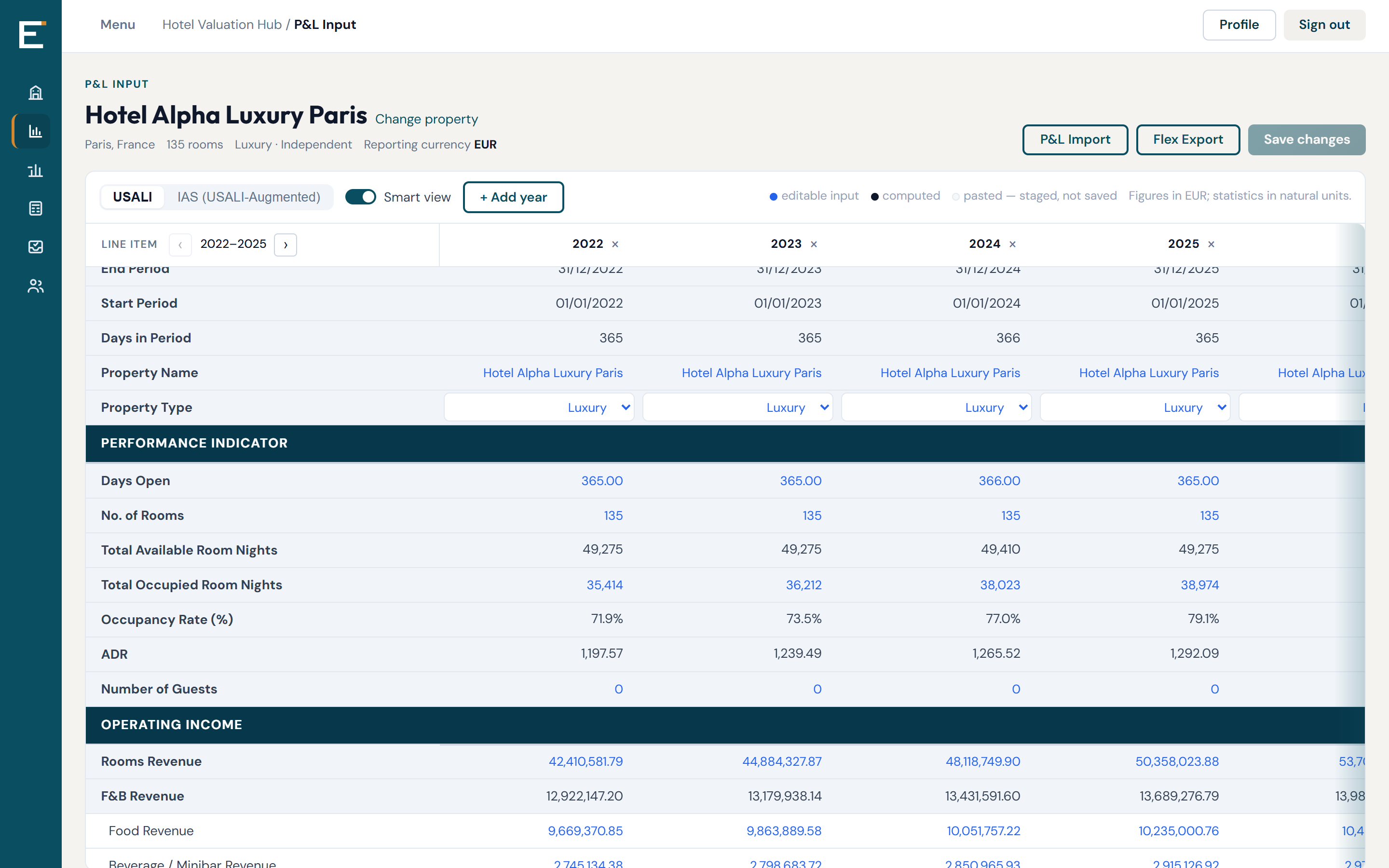
Task: Open the hotel building icon in sidebar
Action: 36,93
